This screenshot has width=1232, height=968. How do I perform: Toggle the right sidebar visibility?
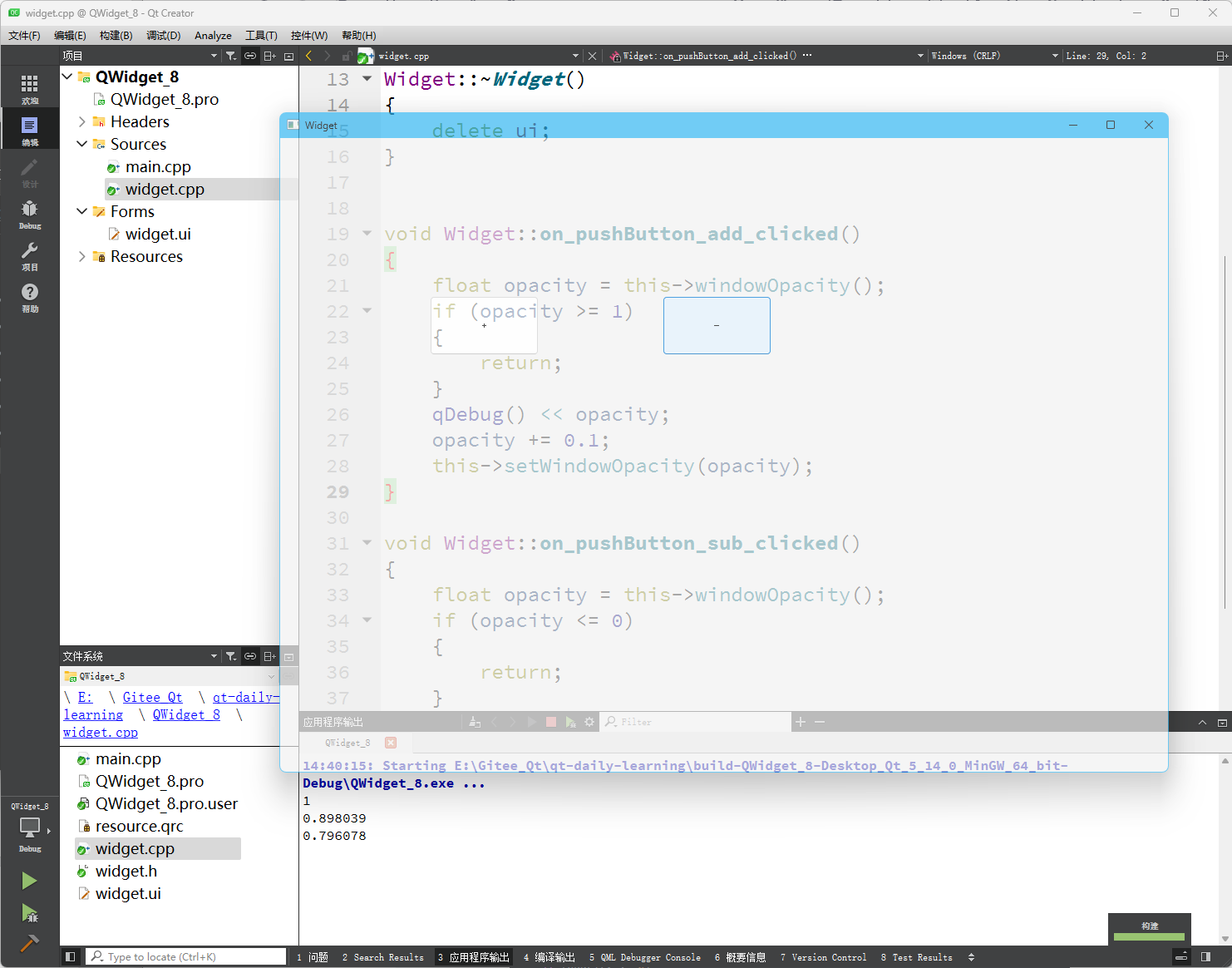tap(1205, 957)
